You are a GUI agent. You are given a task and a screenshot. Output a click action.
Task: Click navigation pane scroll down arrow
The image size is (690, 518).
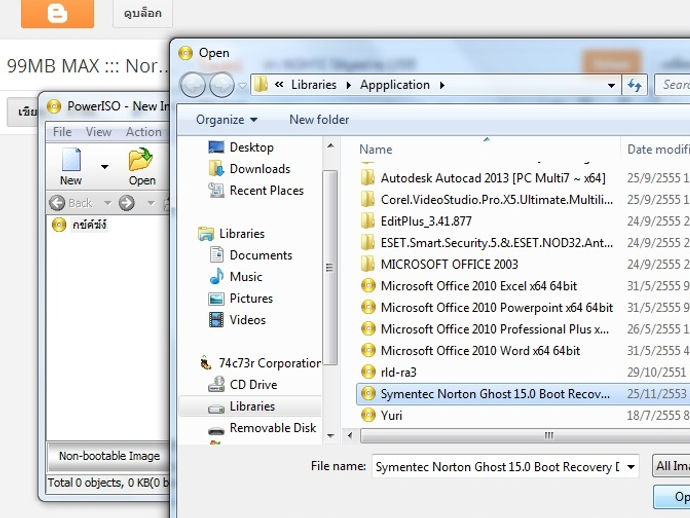point(330,436)
